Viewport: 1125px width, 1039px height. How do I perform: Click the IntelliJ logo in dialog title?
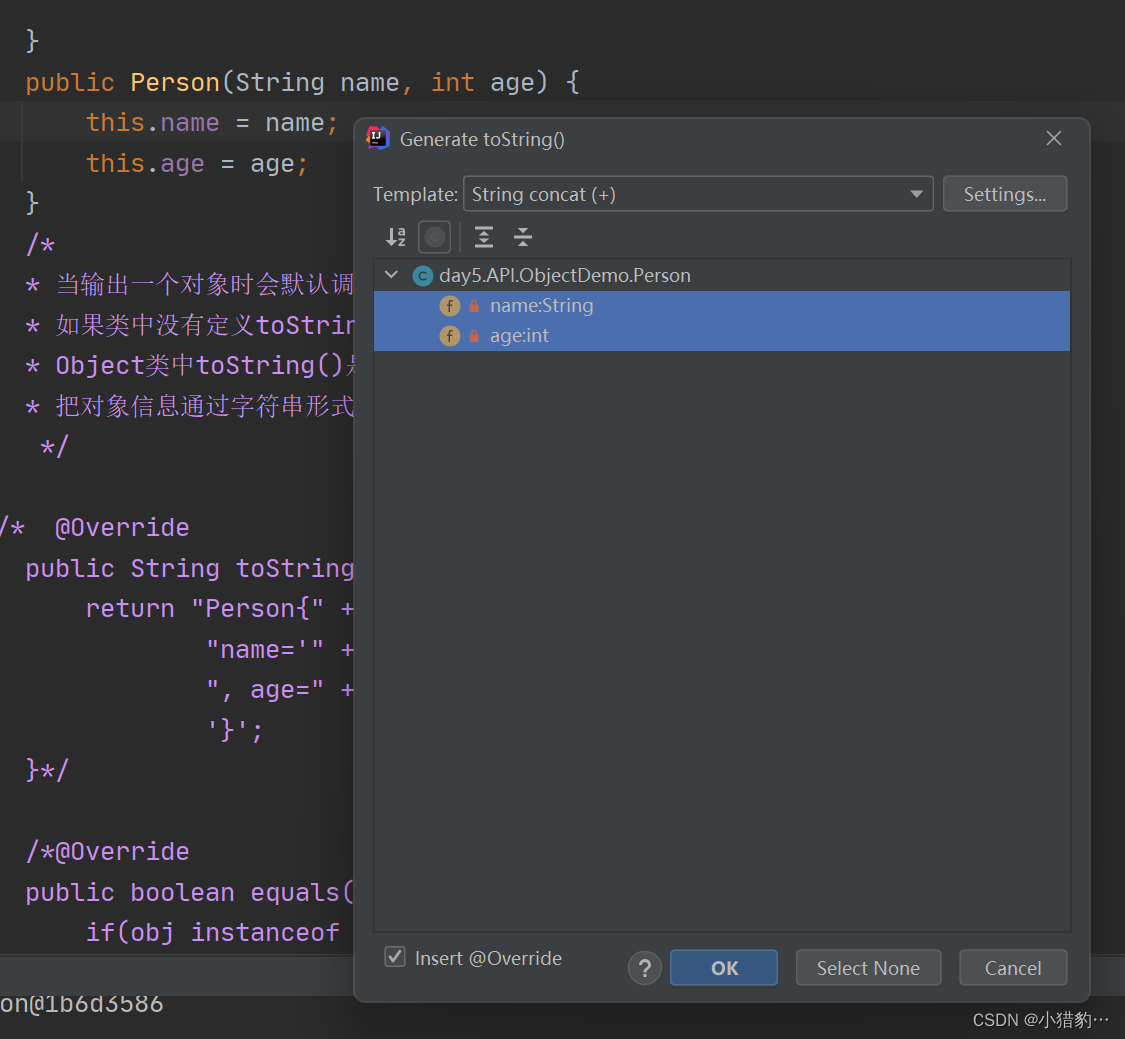[378, 139]
